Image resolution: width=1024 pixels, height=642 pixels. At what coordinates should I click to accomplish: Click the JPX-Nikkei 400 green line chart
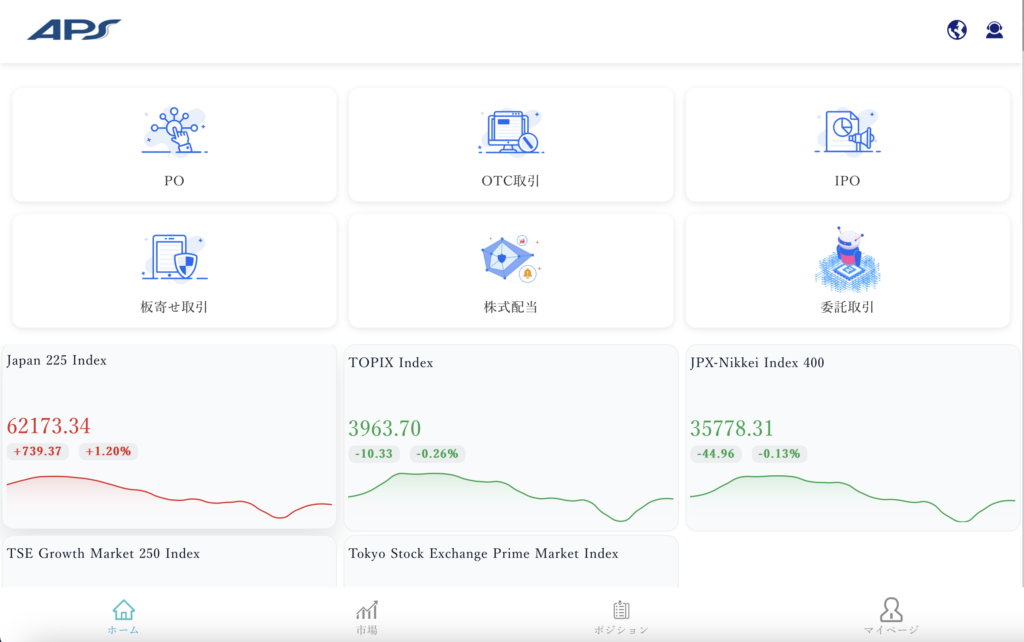pyautogui.click(x=852, y=499)
